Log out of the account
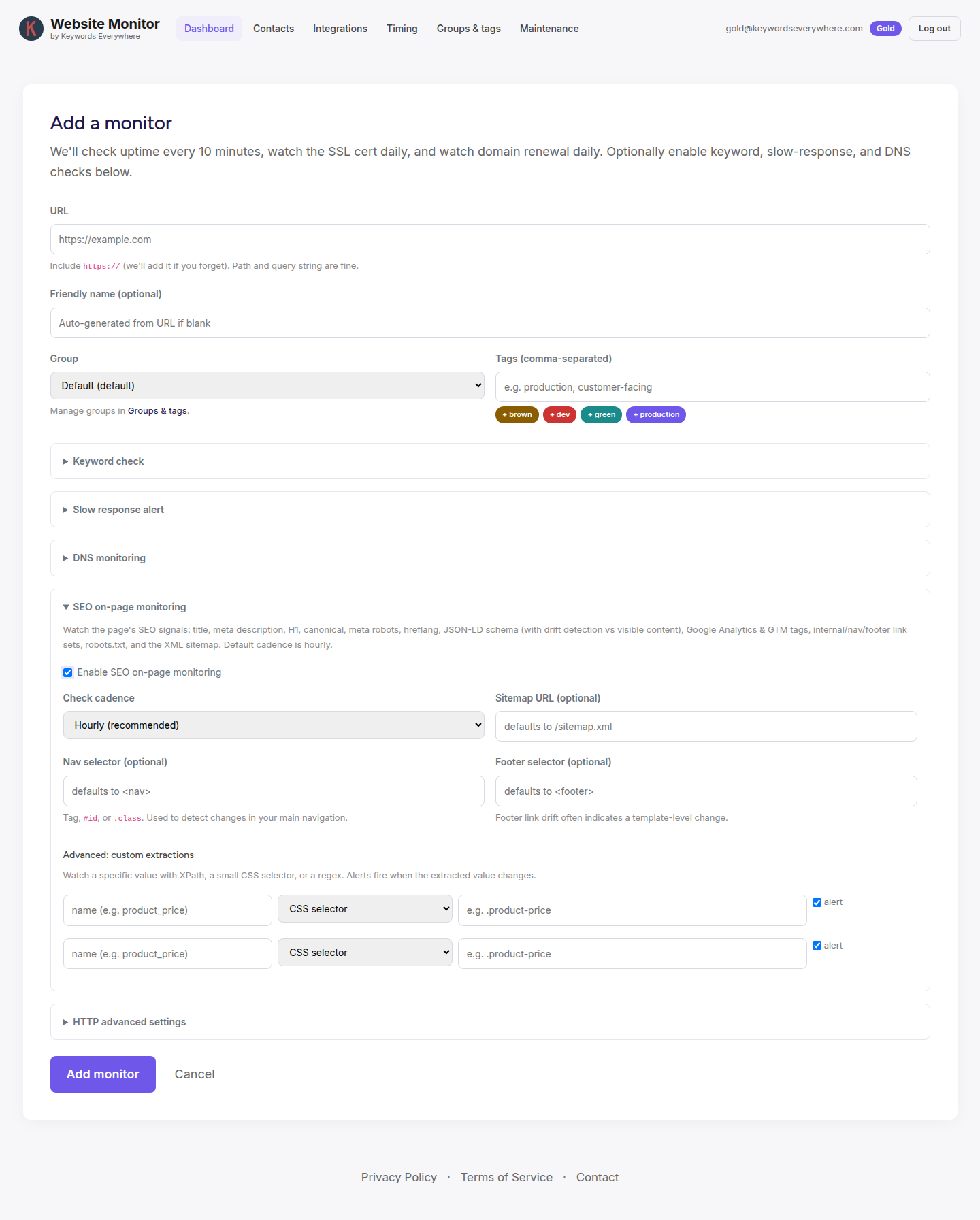Viewport: 980px width, 1220px height. [934, 29]
